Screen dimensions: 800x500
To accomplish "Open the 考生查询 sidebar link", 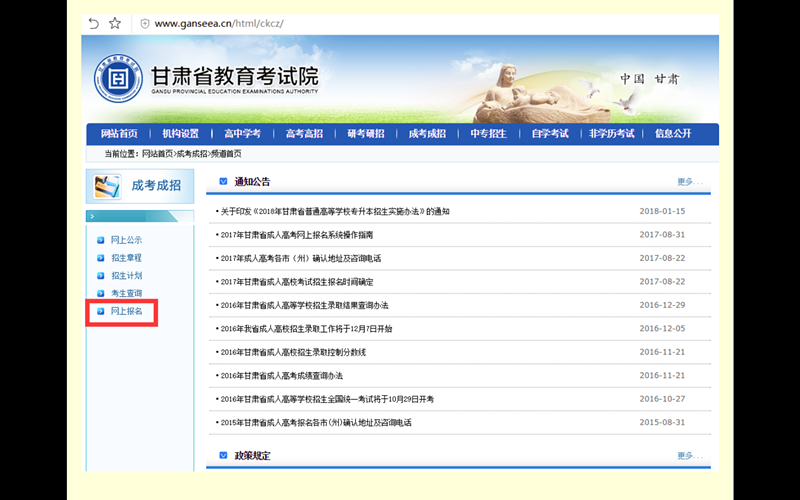I will [127, 293].
